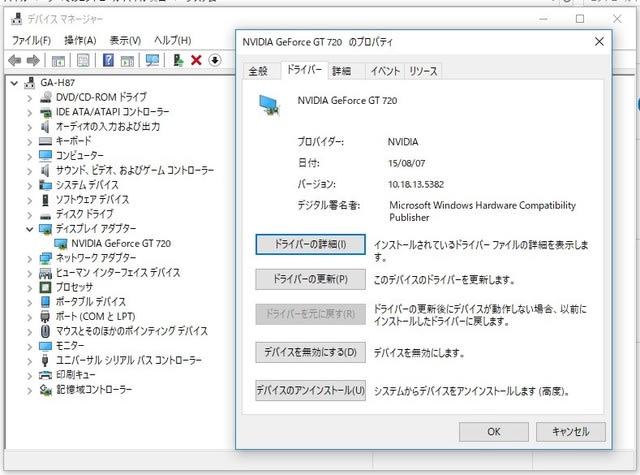Image resolution: width=640 pixels, height=475 pixels.
Task: Select the ディスプレイ アダプター tree label
Action: pyautogui.click(x=96, y=229)
